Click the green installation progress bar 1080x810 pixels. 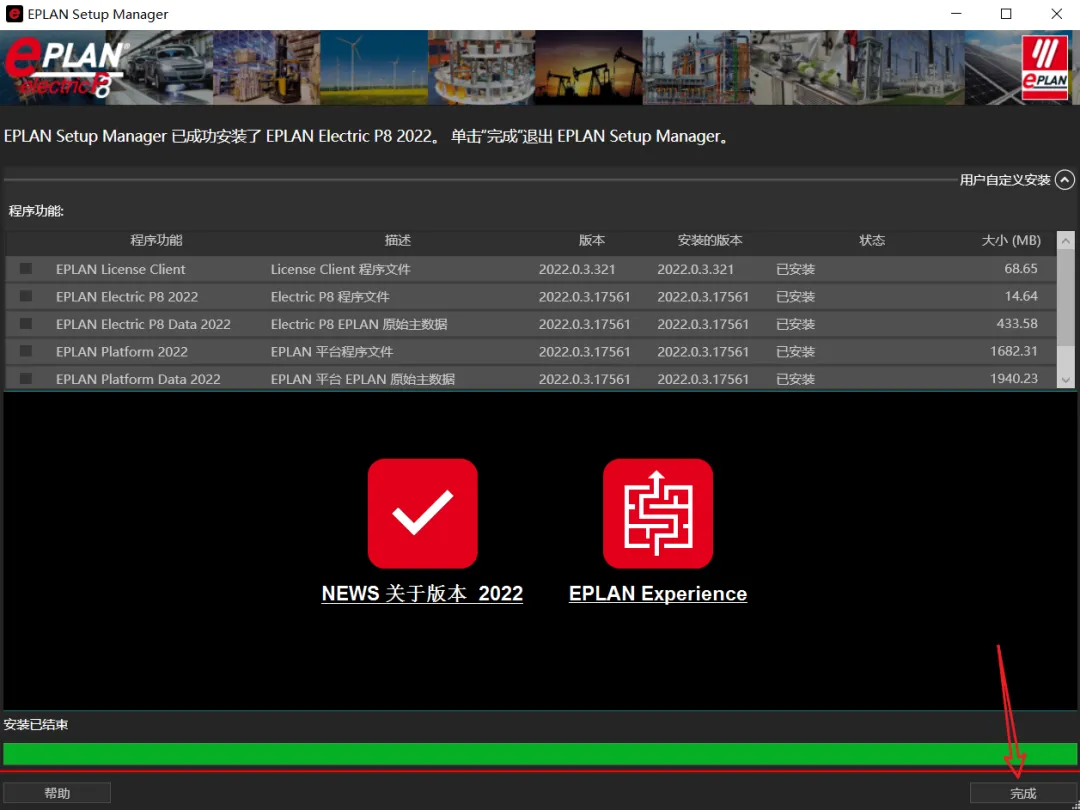coord(539,754)
